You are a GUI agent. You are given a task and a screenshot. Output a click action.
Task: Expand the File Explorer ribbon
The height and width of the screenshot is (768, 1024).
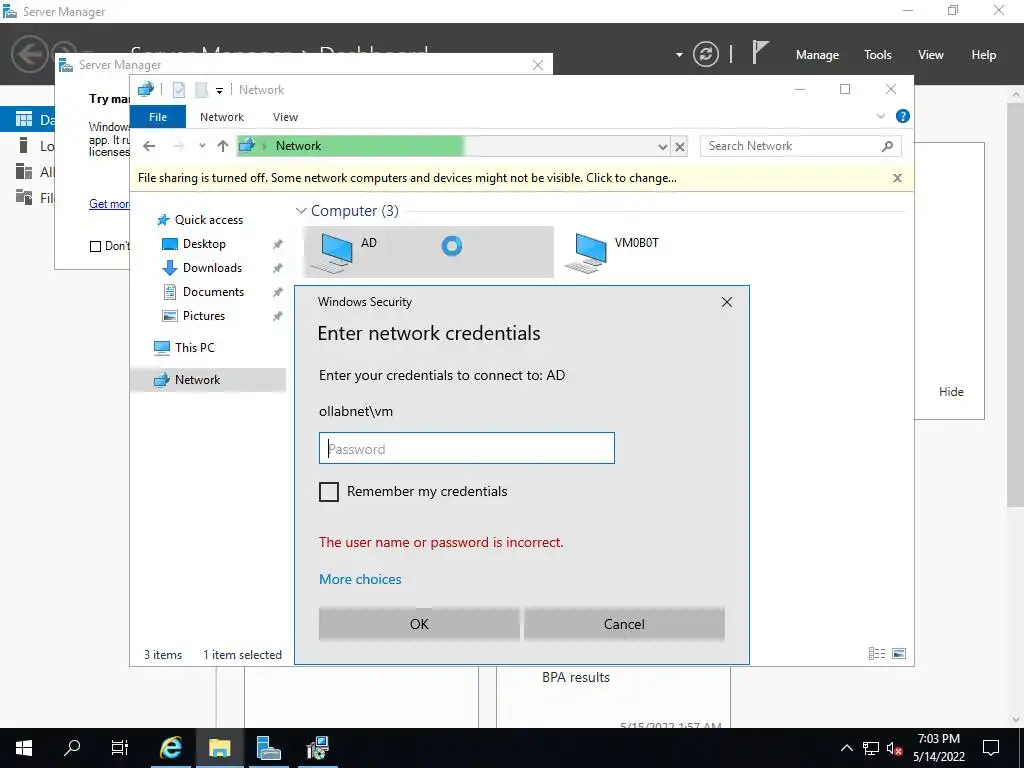tap(880, 116)
